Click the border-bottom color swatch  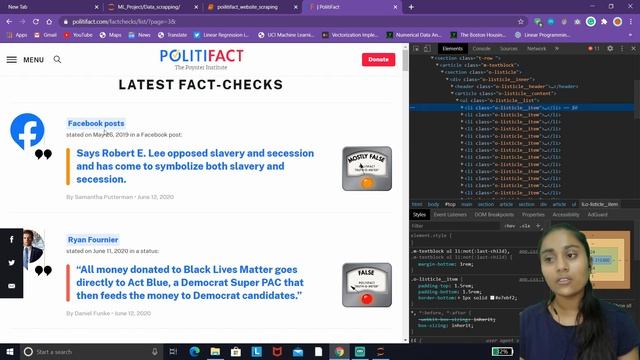click(x=493, y=298)
